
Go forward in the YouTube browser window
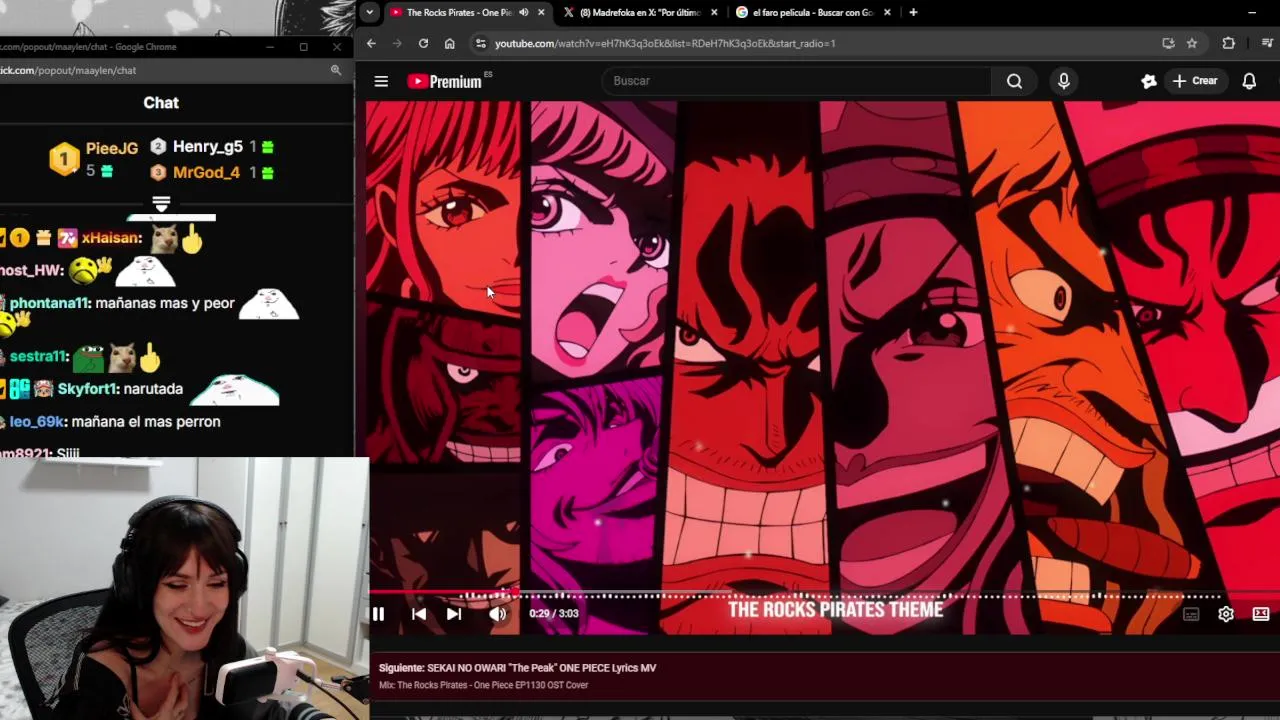pos(397,43)
